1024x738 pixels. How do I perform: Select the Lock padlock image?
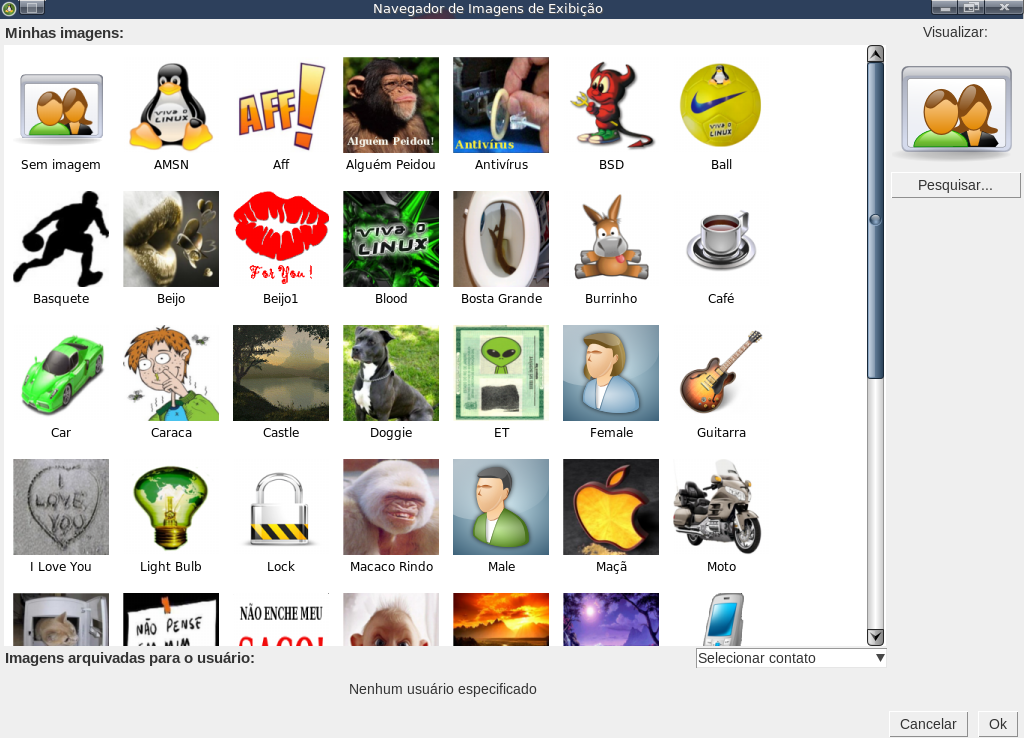(281, 507)
